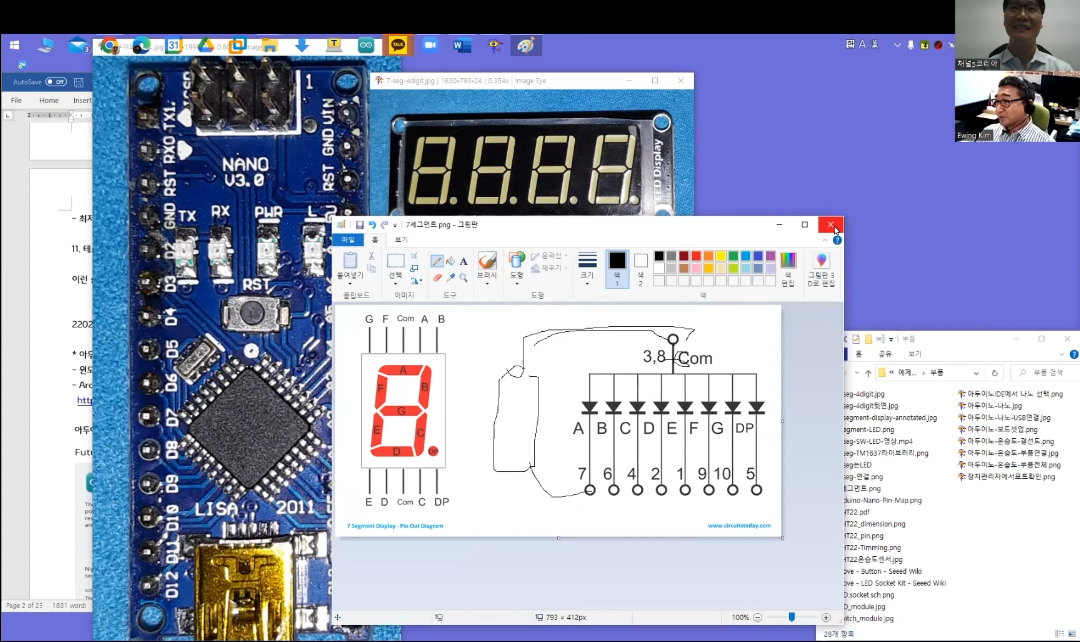Expand the Quick Access Toolbar dropdown in Paint
The image size is (1080, 642).
[x=395, y=225]
